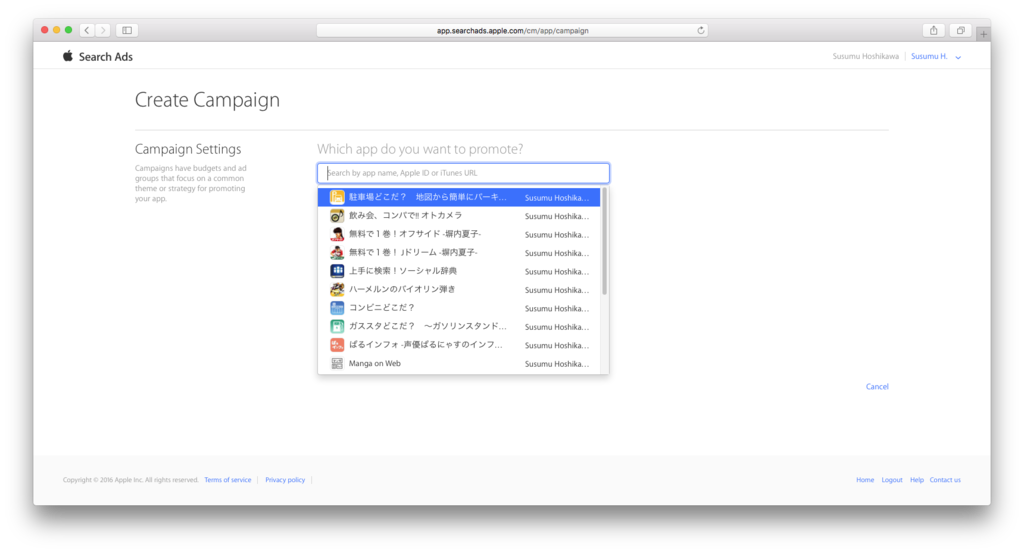Open a new tab with plus button
This screenshot has height=553, width=1024.
coord(984,33)
